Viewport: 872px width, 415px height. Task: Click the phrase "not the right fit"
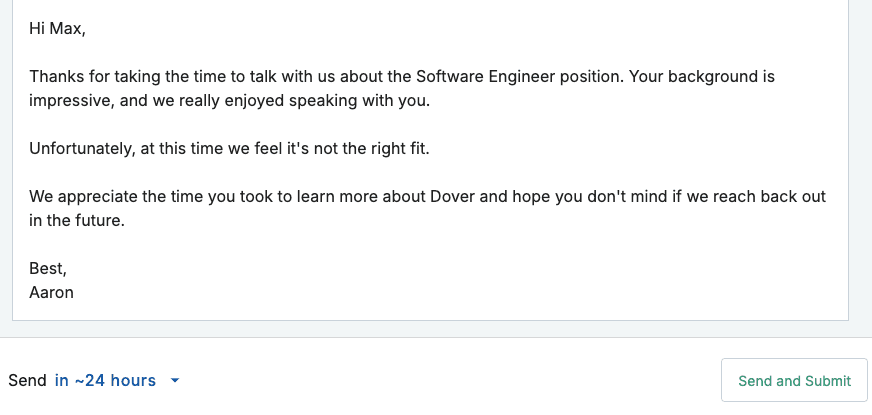pos(391,148)
